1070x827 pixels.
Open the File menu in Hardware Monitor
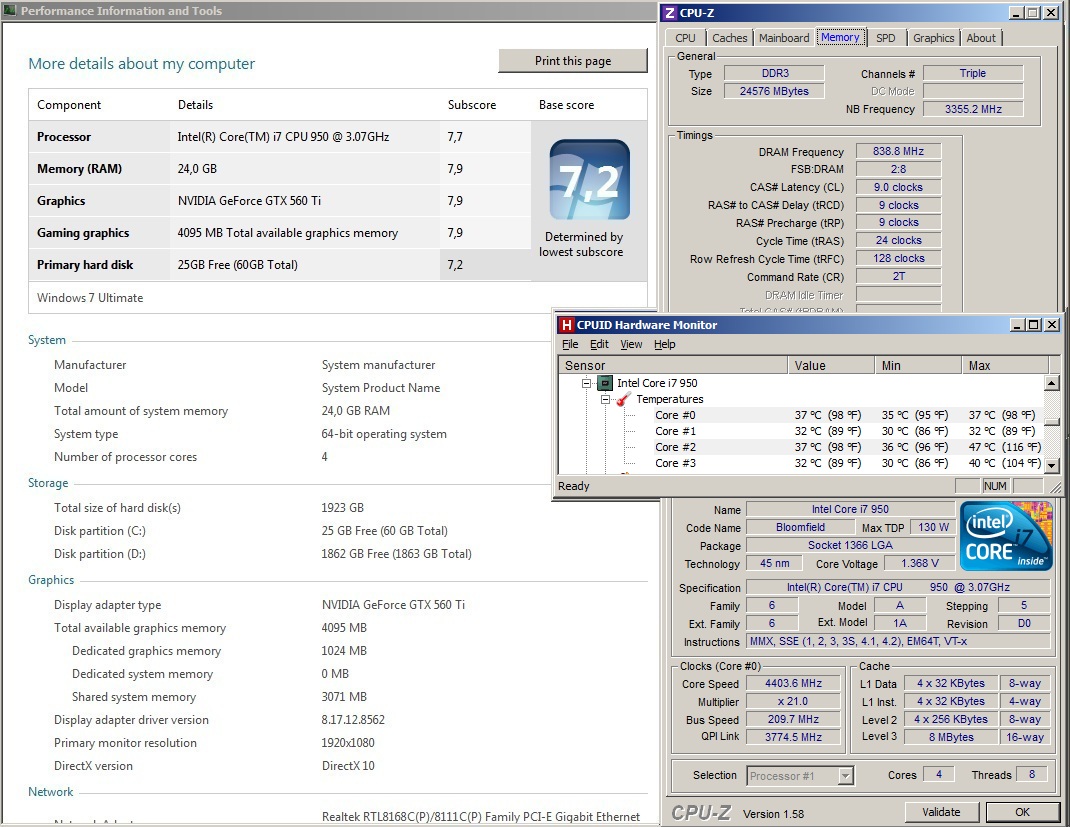coord(570,345)
